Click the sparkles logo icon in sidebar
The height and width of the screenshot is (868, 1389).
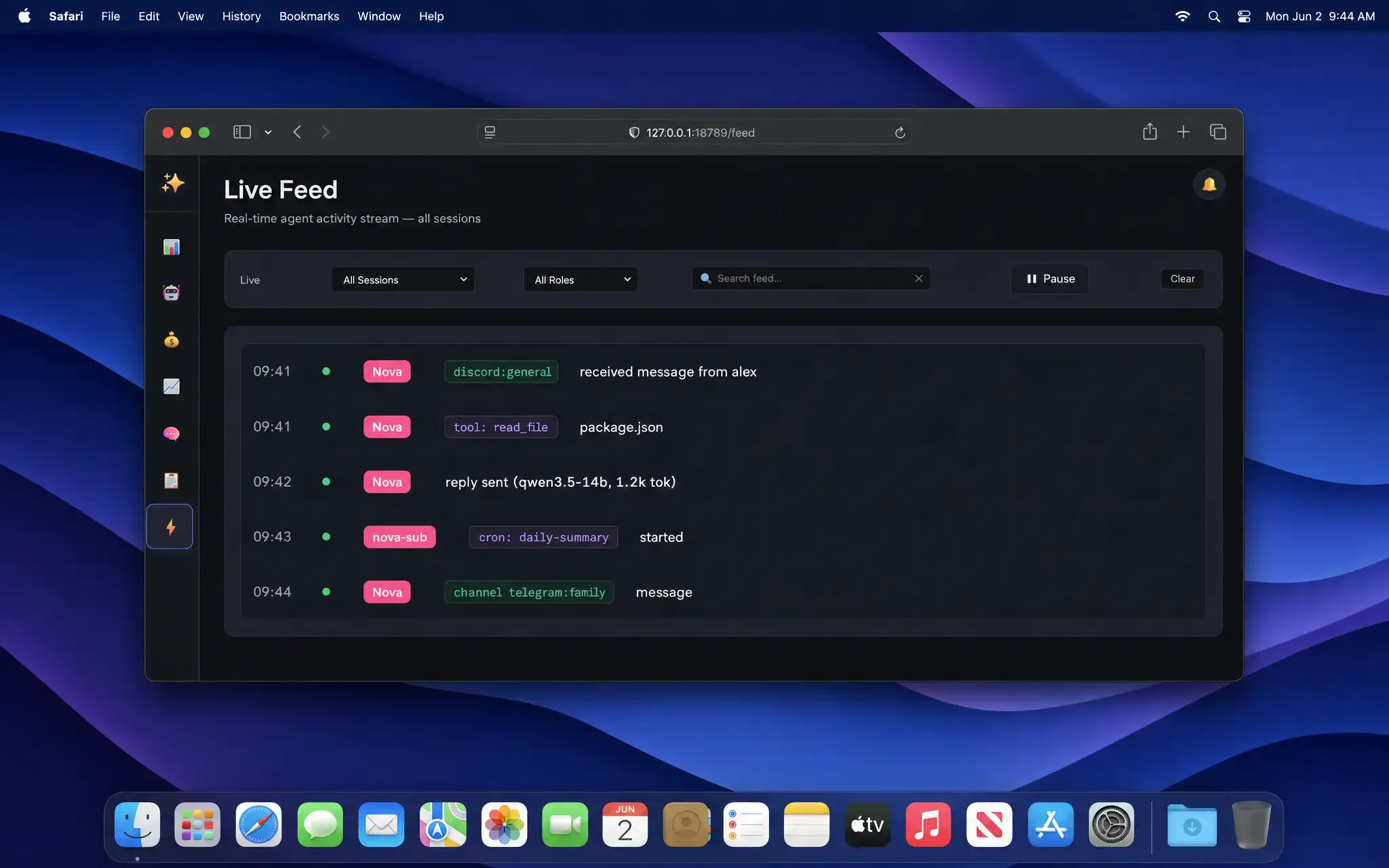click(172, 183)
